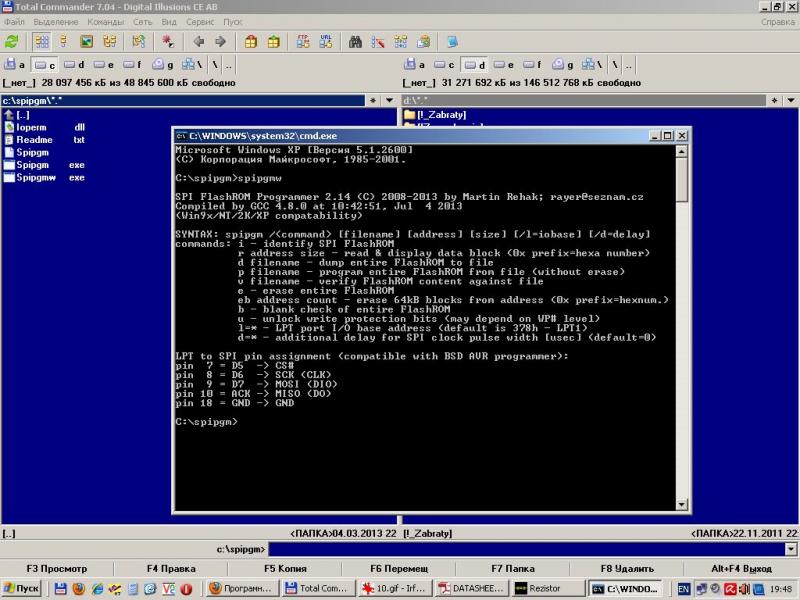Select the Spipgmw exe file in left panel

pos(44,178)
